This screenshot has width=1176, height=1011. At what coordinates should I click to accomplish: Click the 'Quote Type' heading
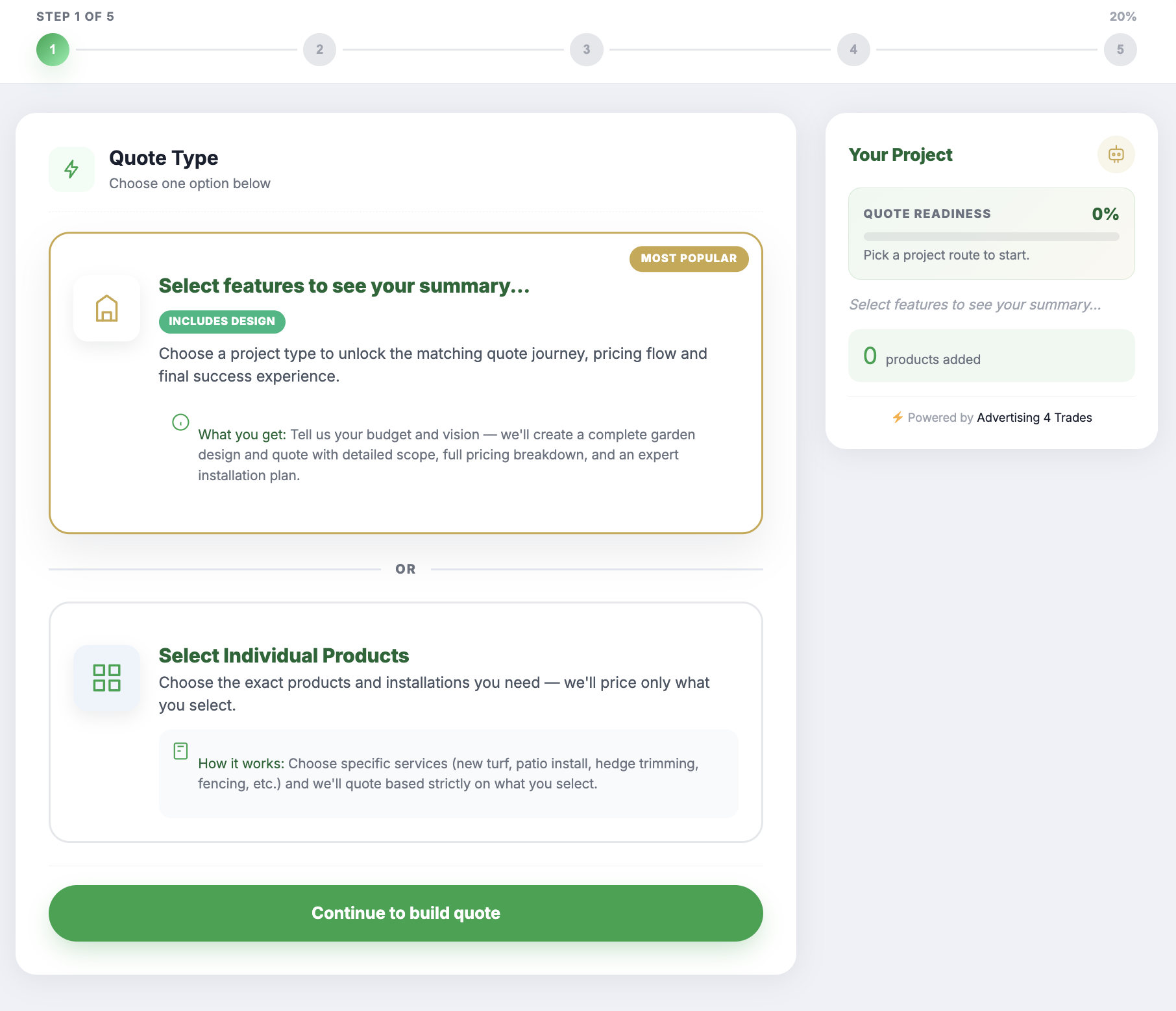(x=164, y=158)
